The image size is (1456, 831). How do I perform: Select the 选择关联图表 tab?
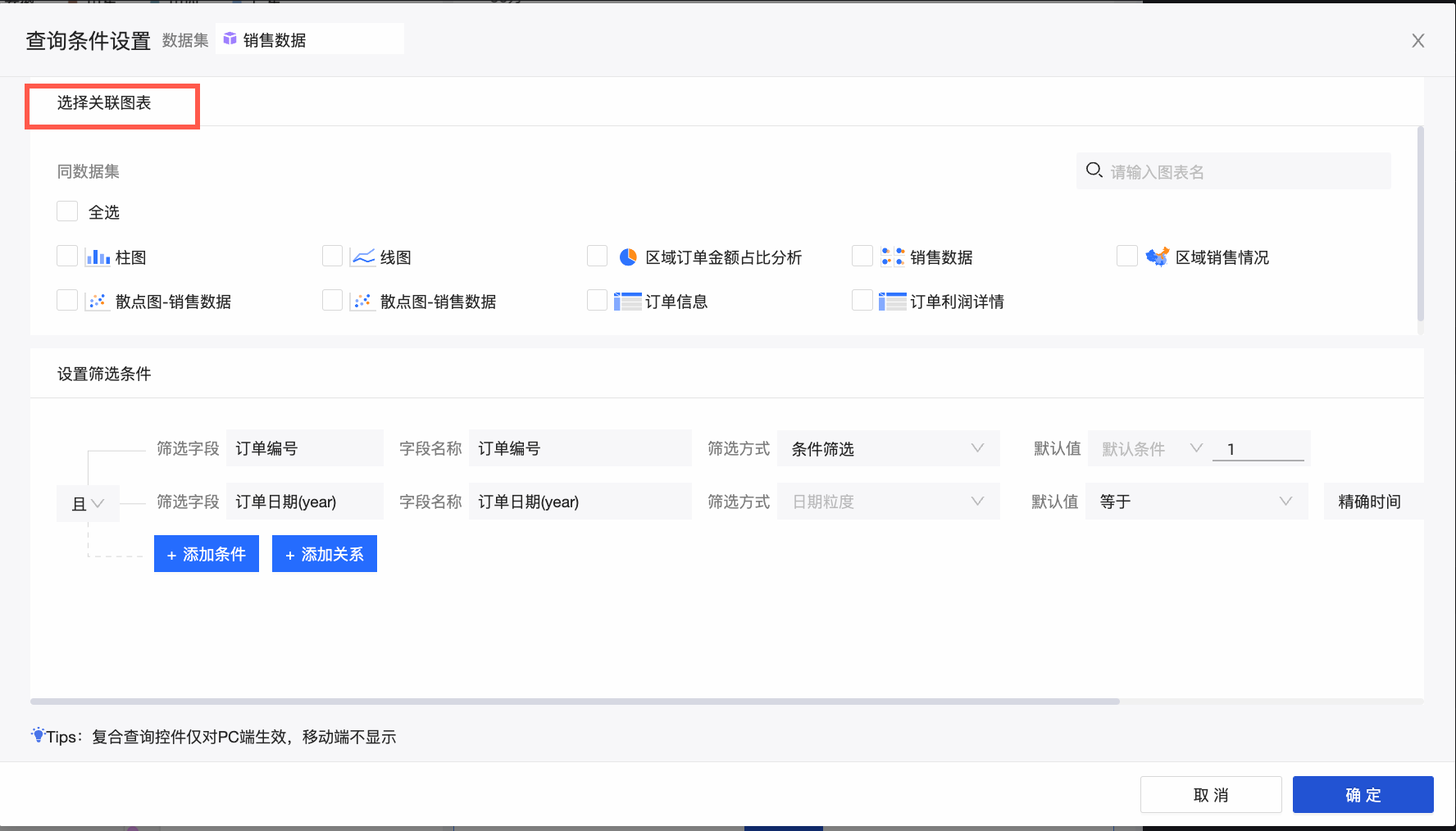104,103
